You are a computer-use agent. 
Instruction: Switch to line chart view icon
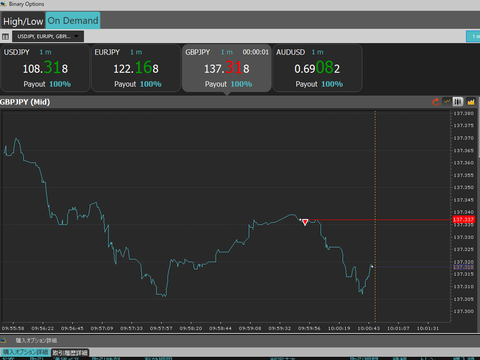[447, 102]
